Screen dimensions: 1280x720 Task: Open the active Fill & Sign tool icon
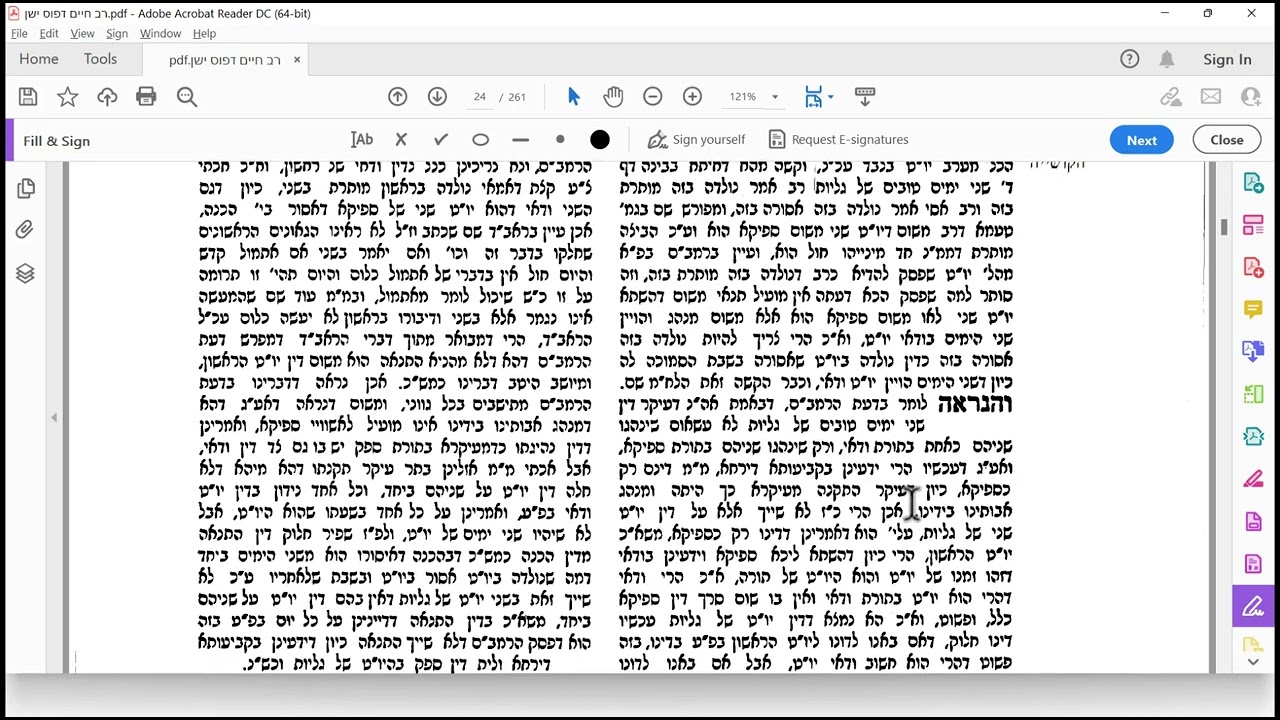[x=1254, y=606]
